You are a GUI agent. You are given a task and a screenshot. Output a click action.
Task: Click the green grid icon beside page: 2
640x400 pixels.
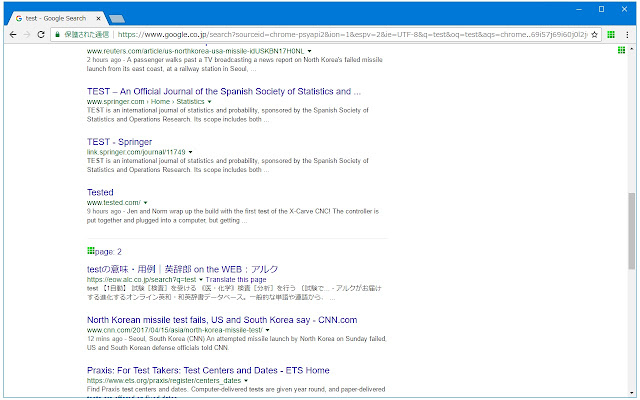tap(91, 251)
